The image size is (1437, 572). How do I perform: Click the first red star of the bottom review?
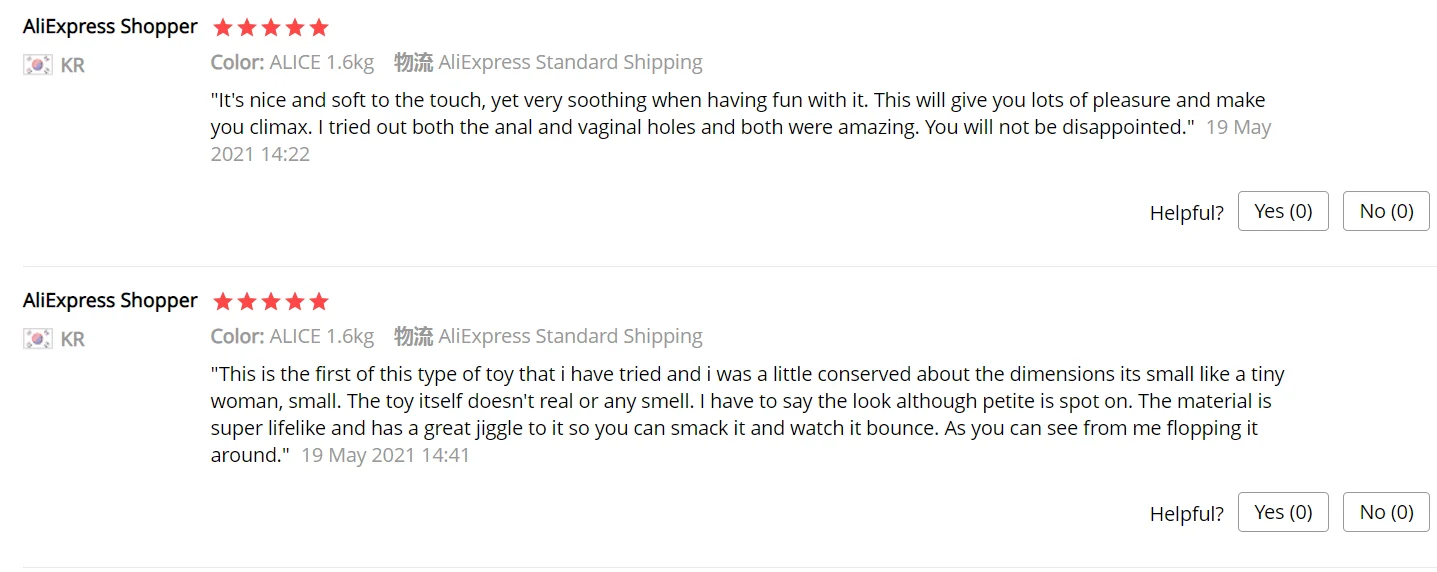point(223,302)
